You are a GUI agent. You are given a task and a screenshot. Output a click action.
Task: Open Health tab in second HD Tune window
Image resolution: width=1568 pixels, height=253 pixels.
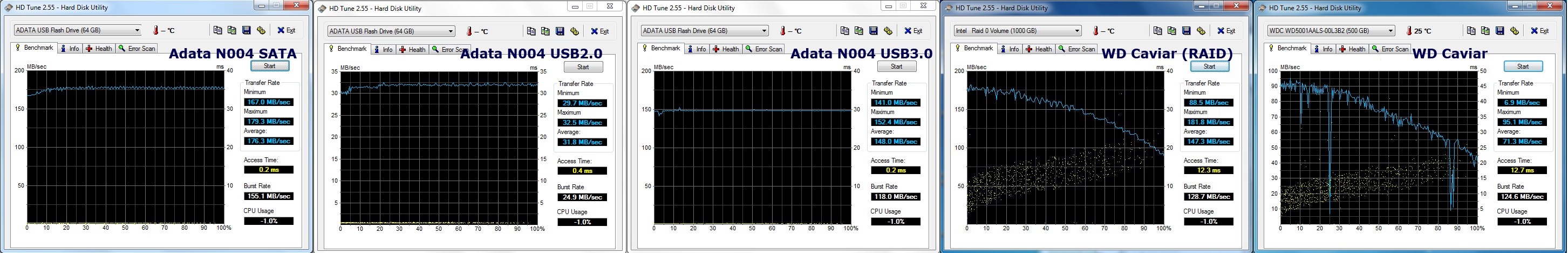(412, 49)
